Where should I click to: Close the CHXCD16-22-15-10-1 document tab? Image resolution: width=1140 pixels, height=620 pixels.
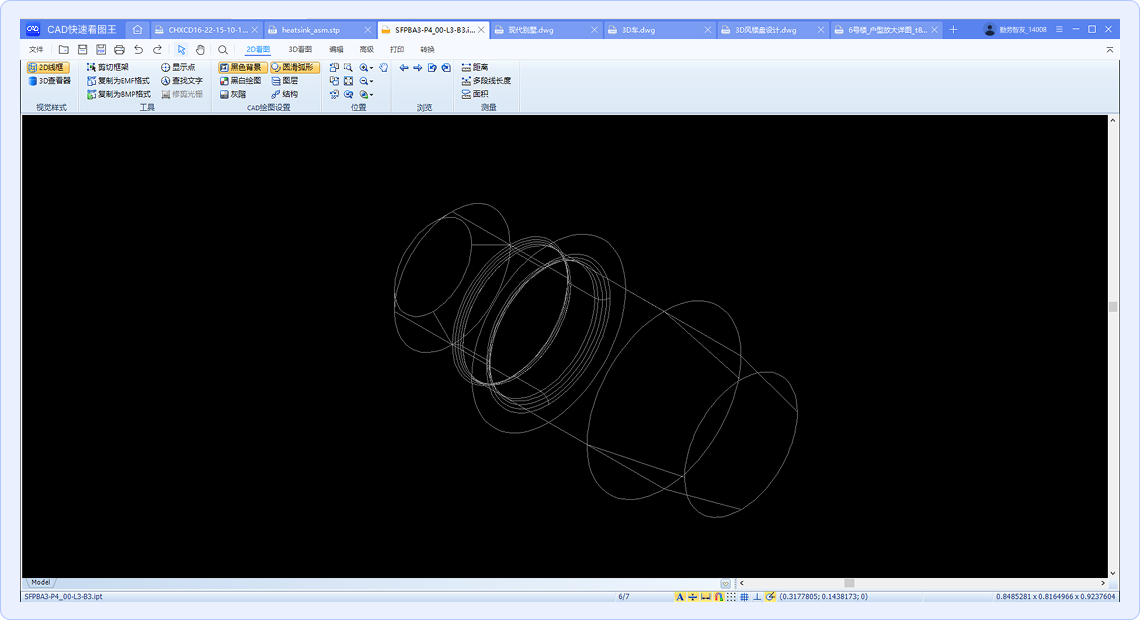click(x=254, y=30)
